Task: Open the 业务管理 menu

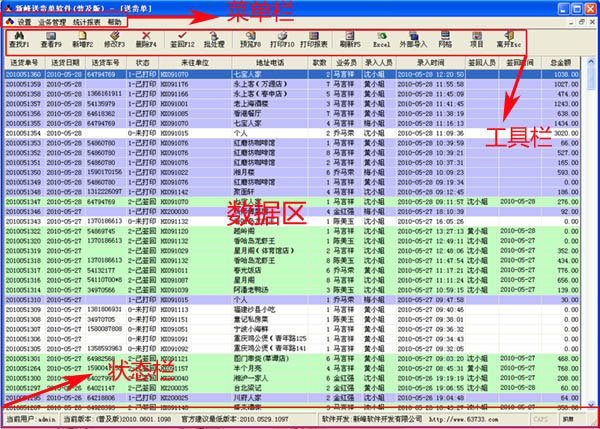Action: click(x=52, y=22)
